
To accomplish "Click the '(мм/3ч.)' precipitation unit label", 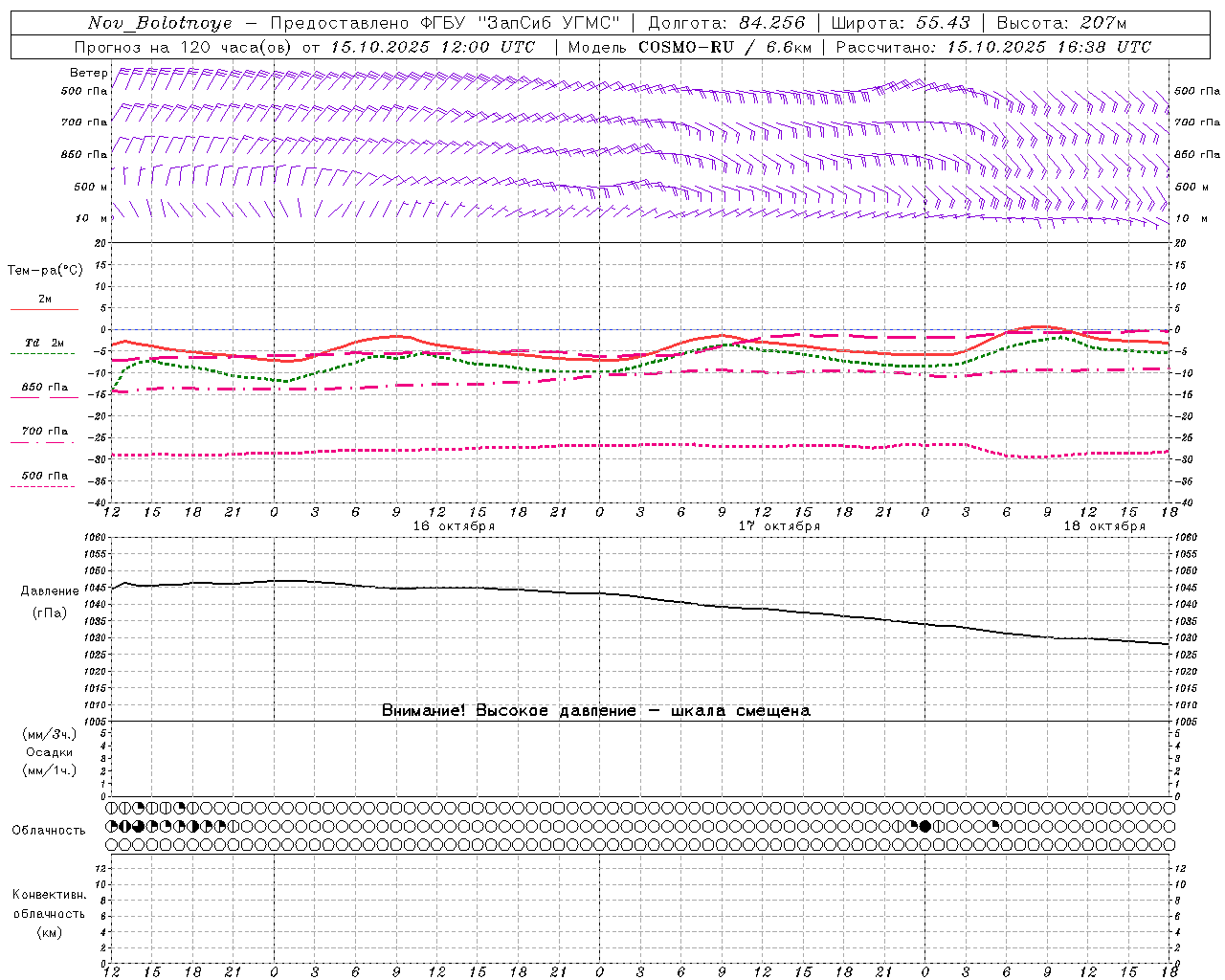I will [x=50, y=734].
